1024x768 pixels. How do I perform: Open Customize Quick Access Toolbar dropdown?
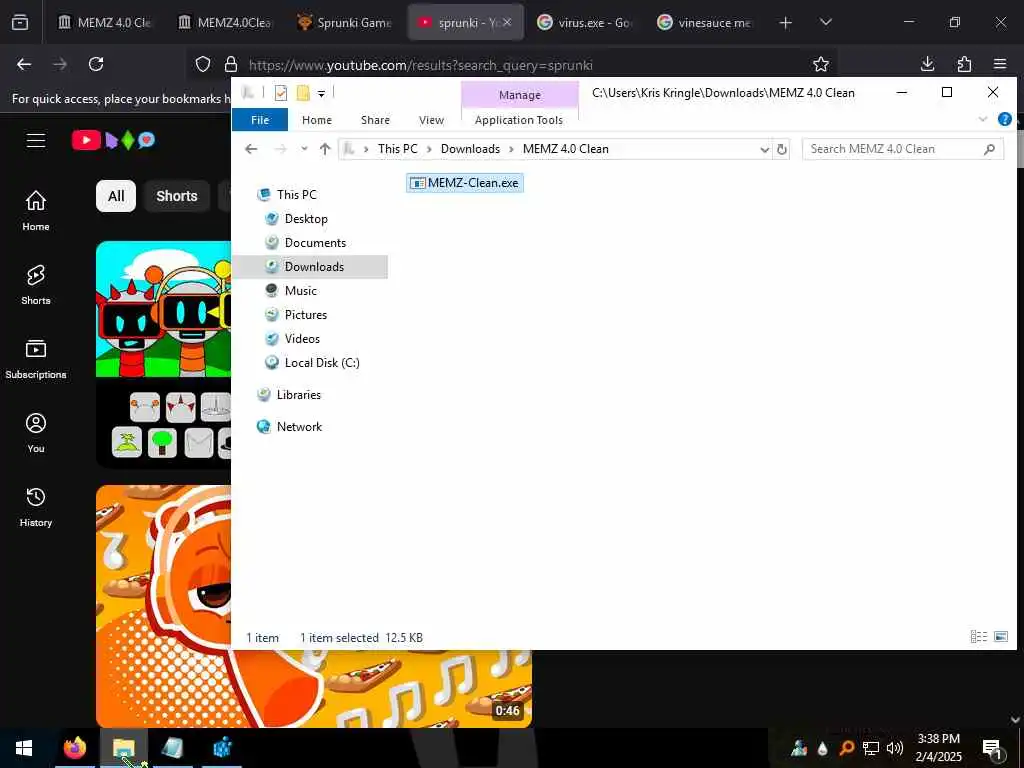click(321, 94)
